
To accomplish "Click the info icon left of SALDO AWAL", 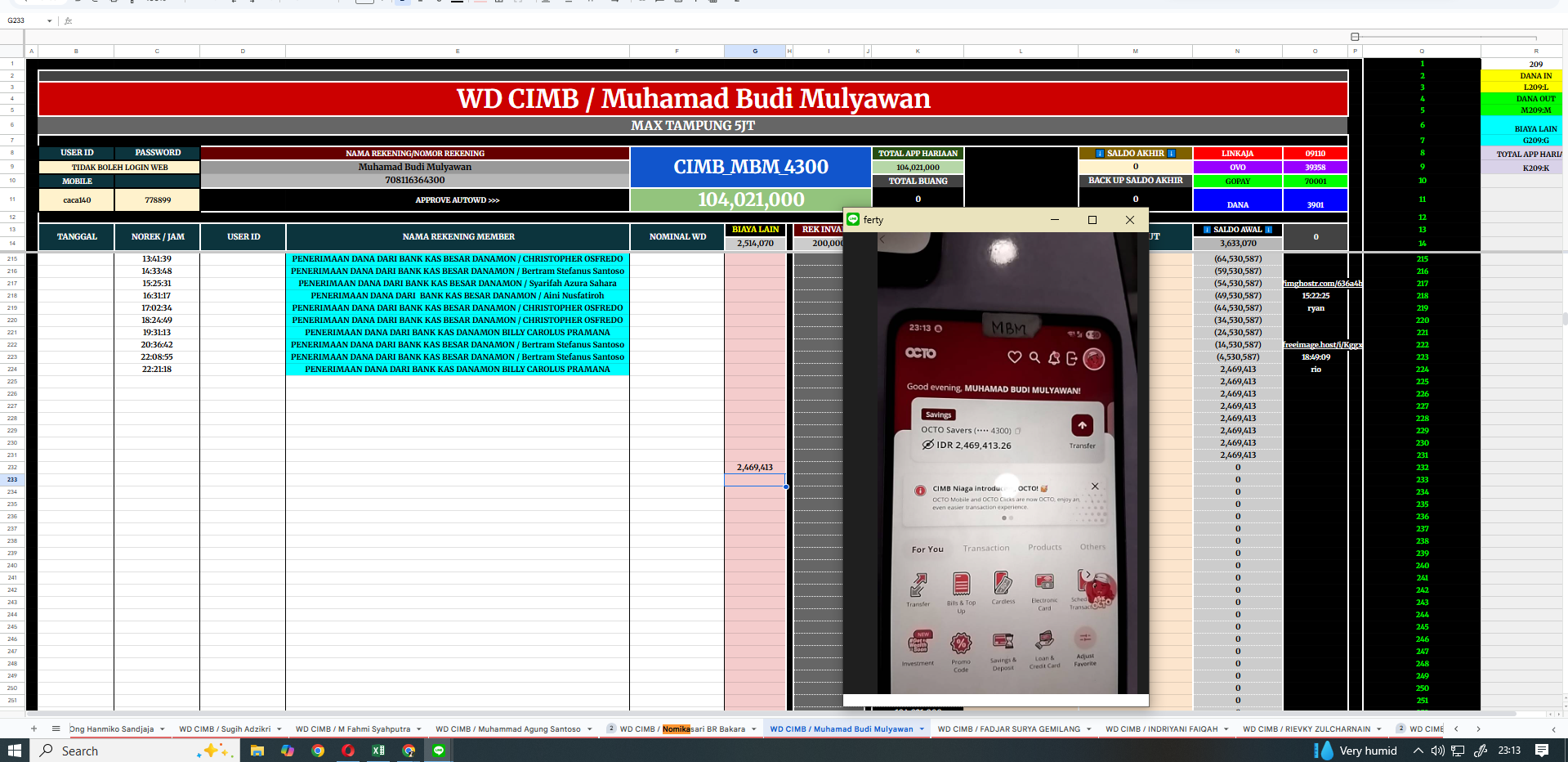I will (x=1207, y=230).
